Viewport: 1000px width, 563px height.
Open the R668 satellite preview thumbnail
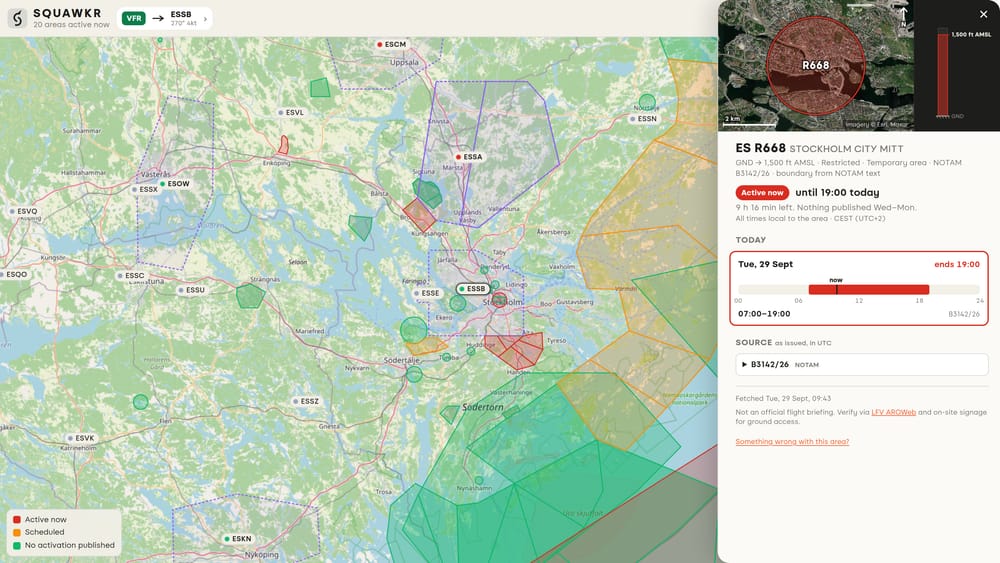click(816, 66)
